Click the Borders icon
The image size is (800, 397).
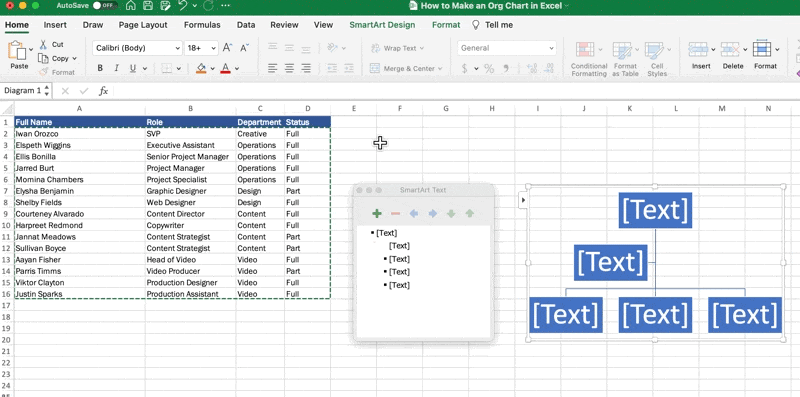(166, 68)
